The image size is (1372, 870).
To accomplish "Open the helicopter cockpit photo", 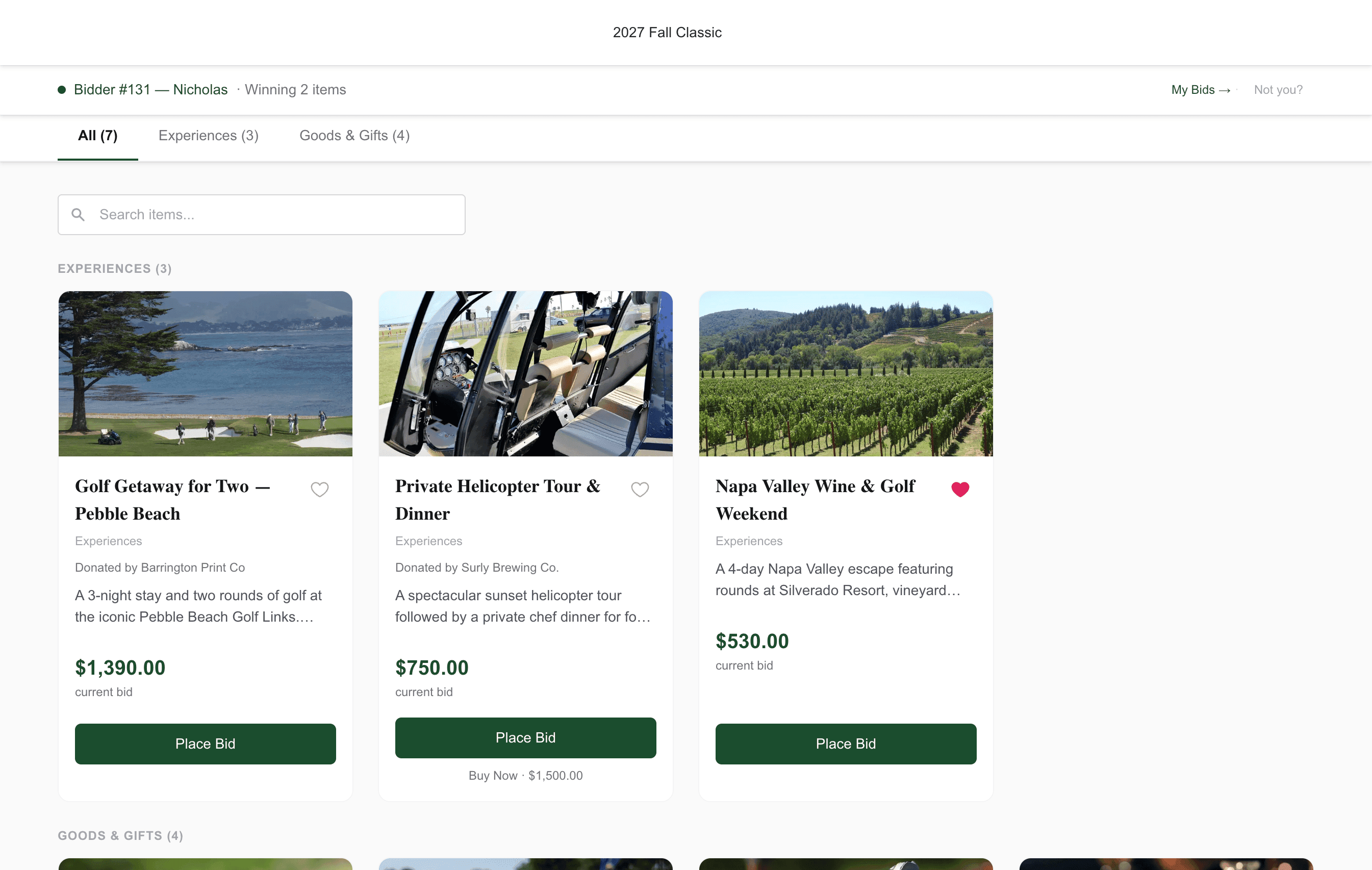I will coord(525,373).
